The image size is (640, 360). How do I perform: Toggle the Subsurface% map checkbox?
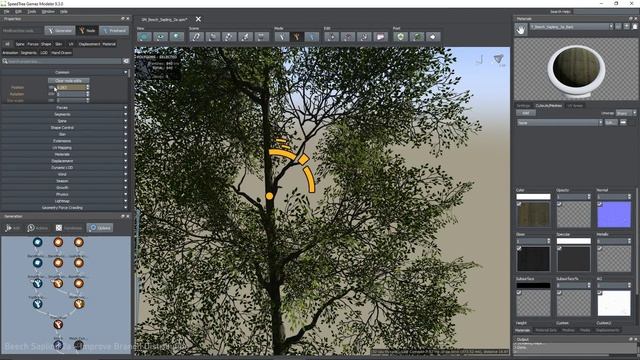click(559, 293)
